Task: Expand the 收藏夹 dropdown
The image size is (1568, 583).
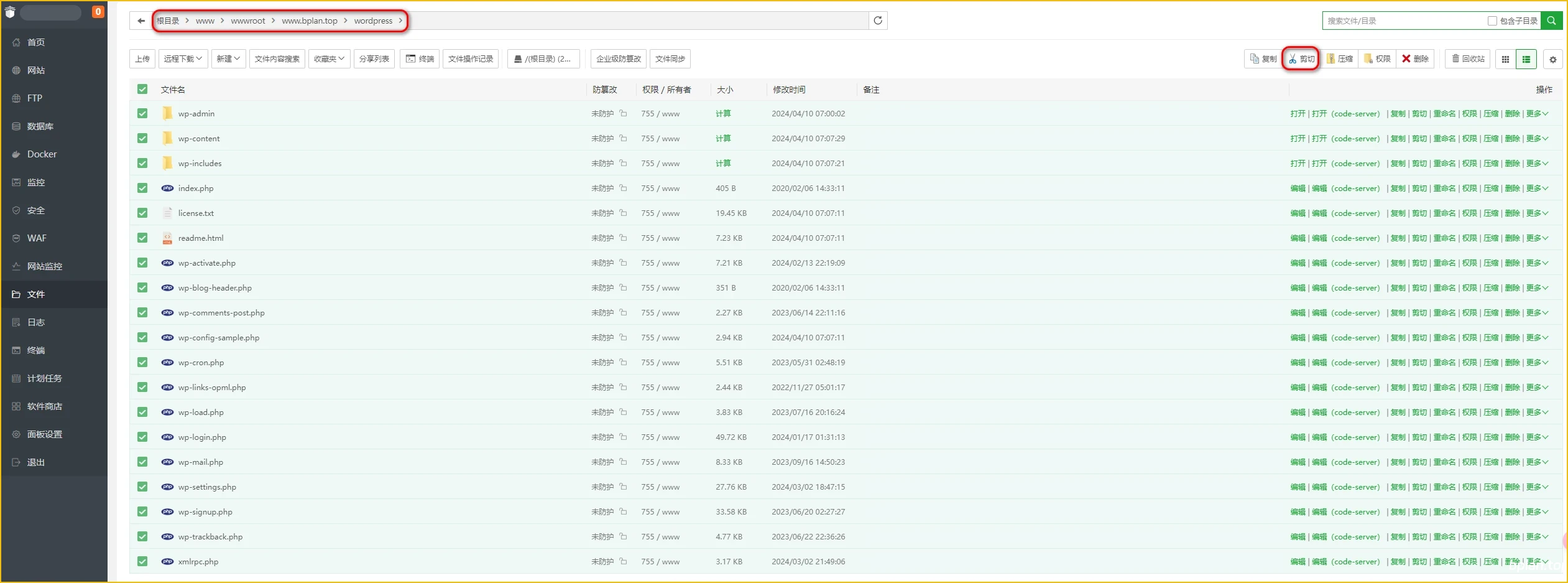Action: (x=329, y=58)
